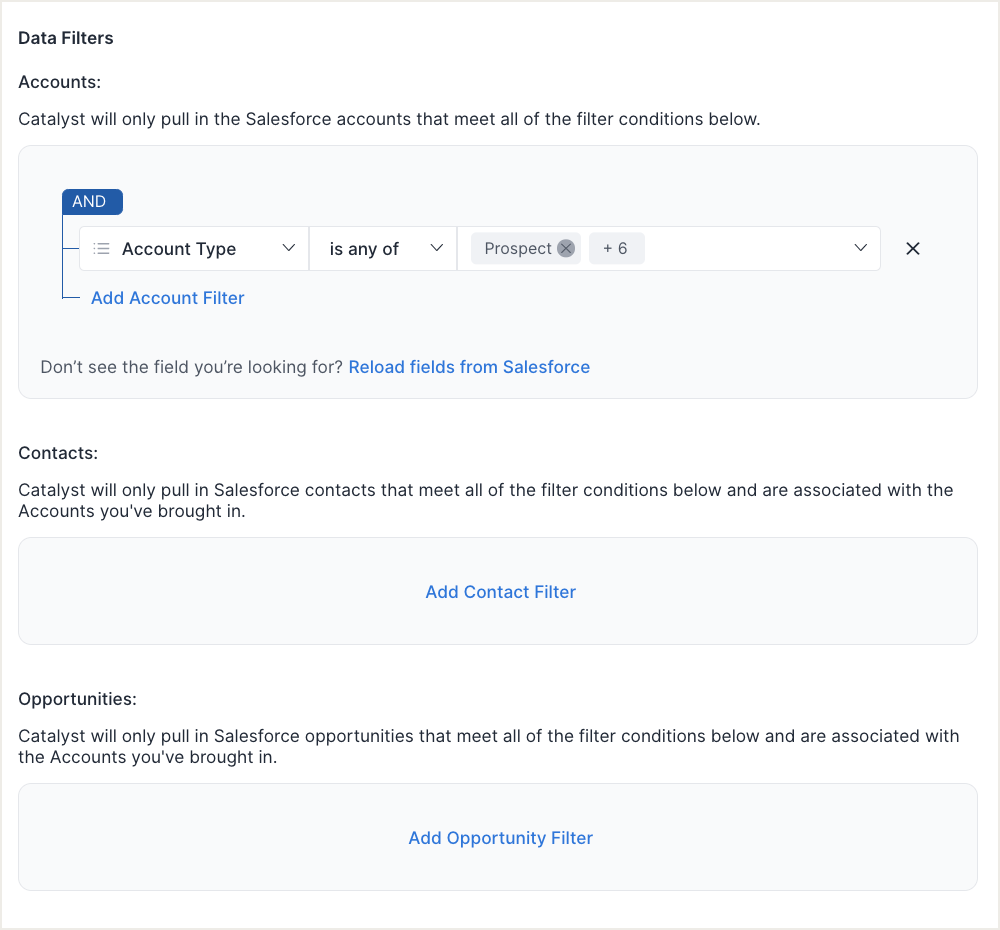Click the "Contacts:" section label
1000x930 pixels.
(x=58, y=453)
